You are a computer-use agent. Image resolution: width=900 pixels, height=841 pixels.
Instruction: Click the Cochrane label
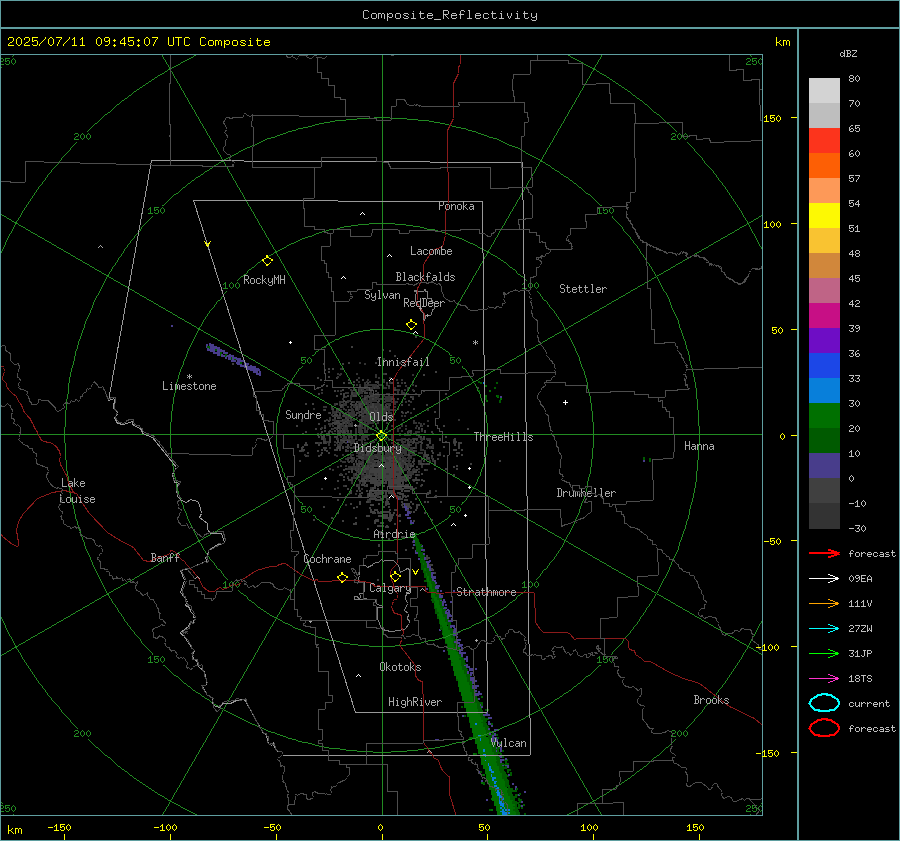(x=327, y=559)
